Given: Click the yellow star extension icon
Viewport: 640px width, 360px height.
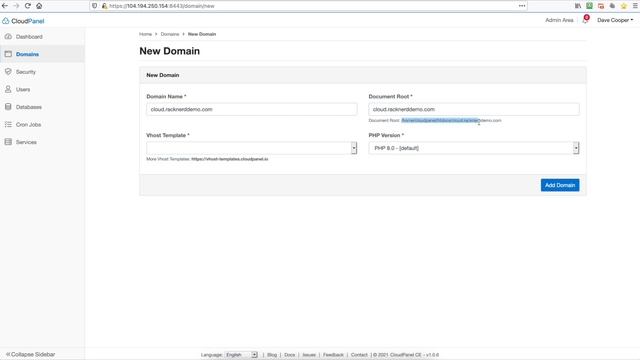Looking at the screenshot, I should pos(624,6).
